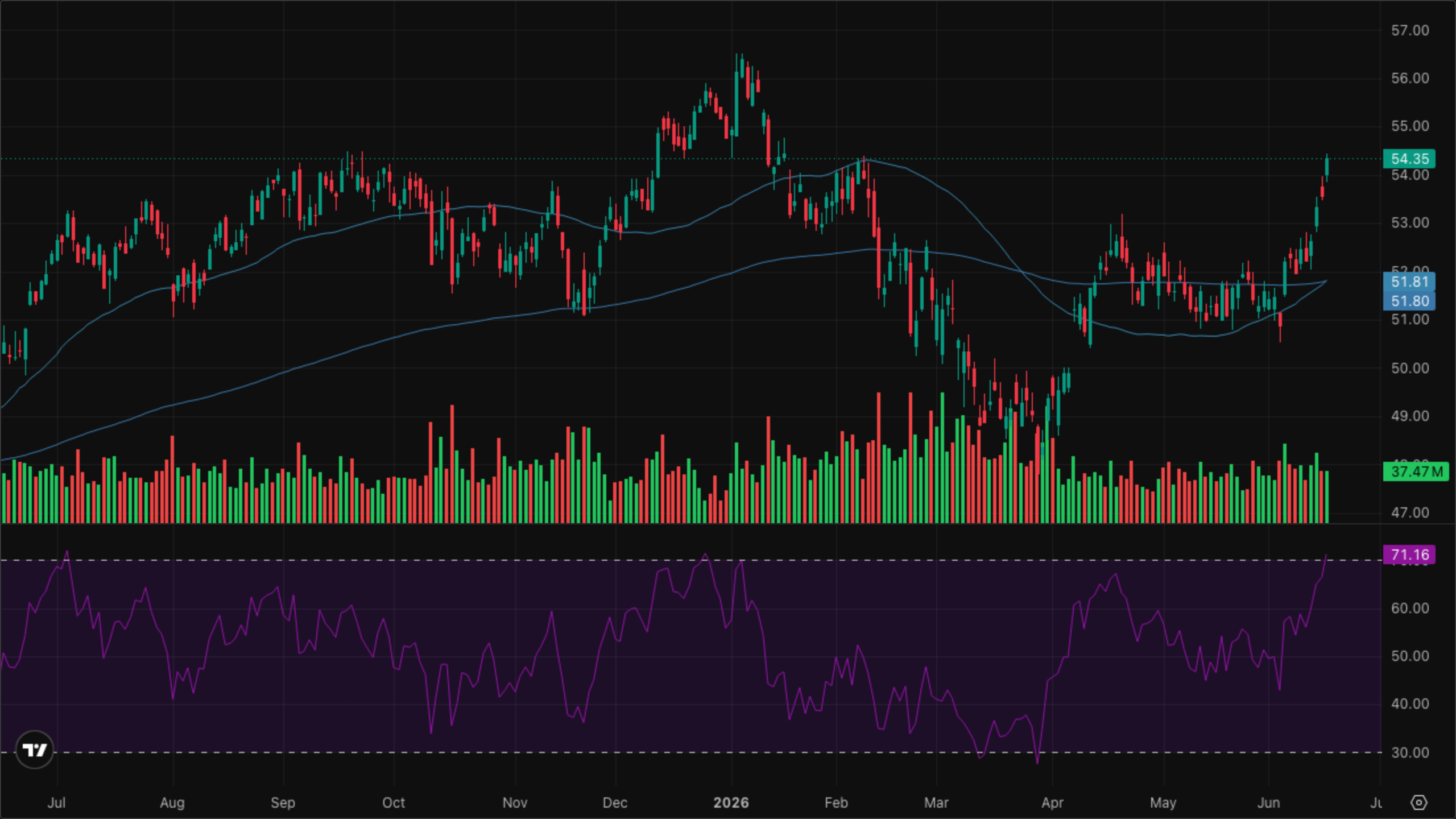
Task: Click the 51.80 moving average label
Action: tap(1409, 301)
